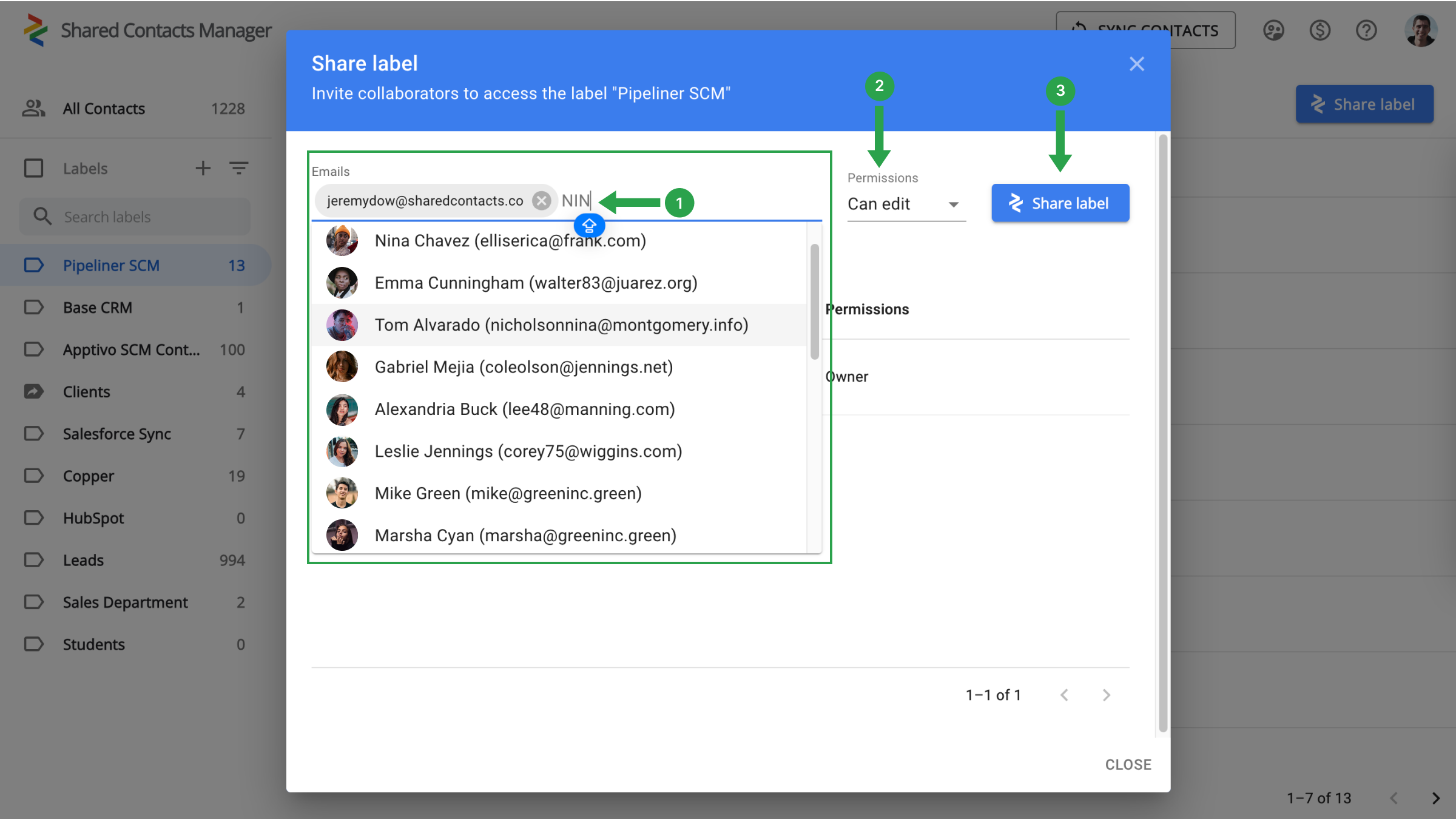
Task: Open the labels sort filter icon
Action: point(238,168)
